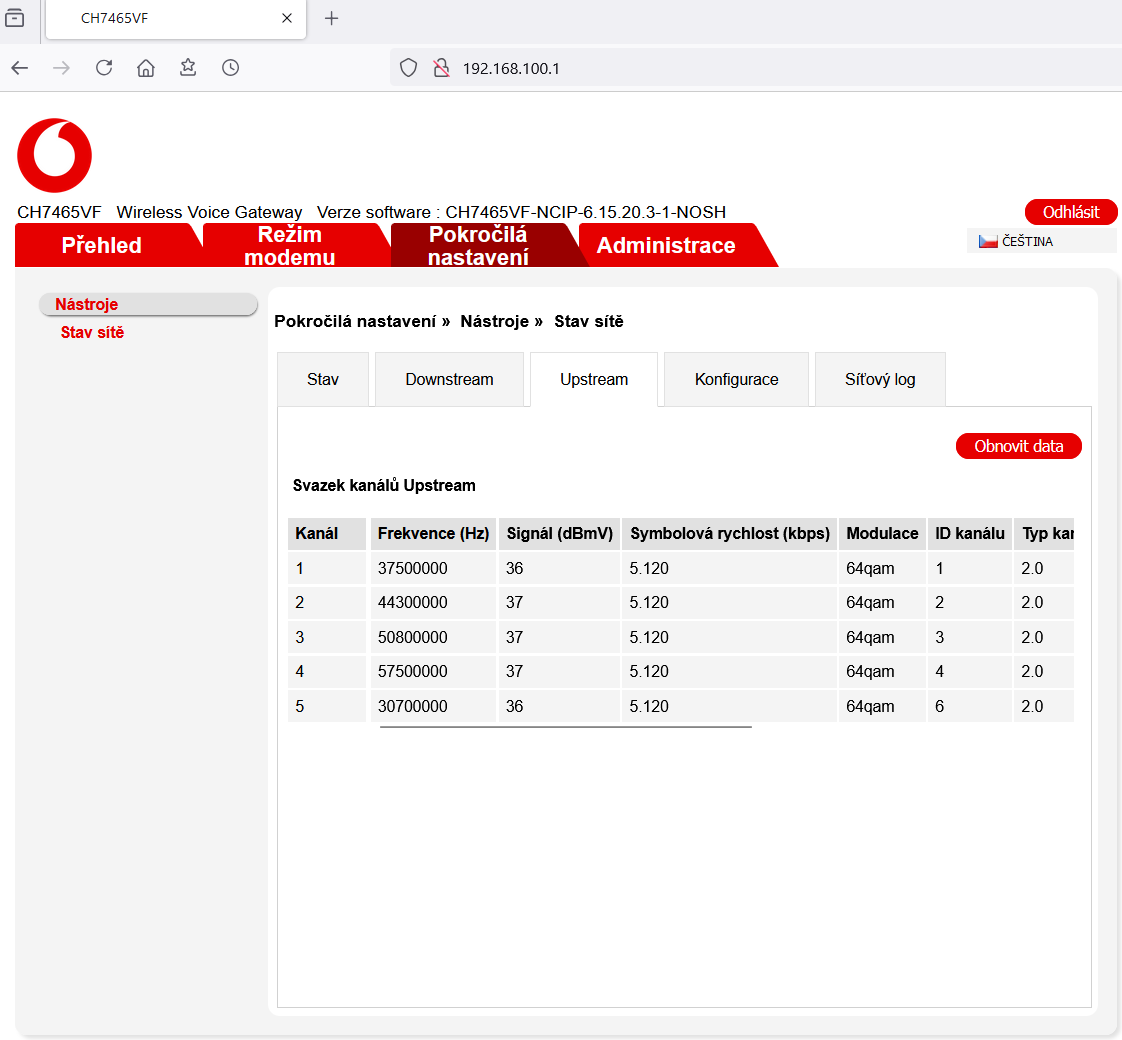This screenshot has width=1122, height=1040.
Task: Click the Odhlásit logout button
Action: 1070,212
